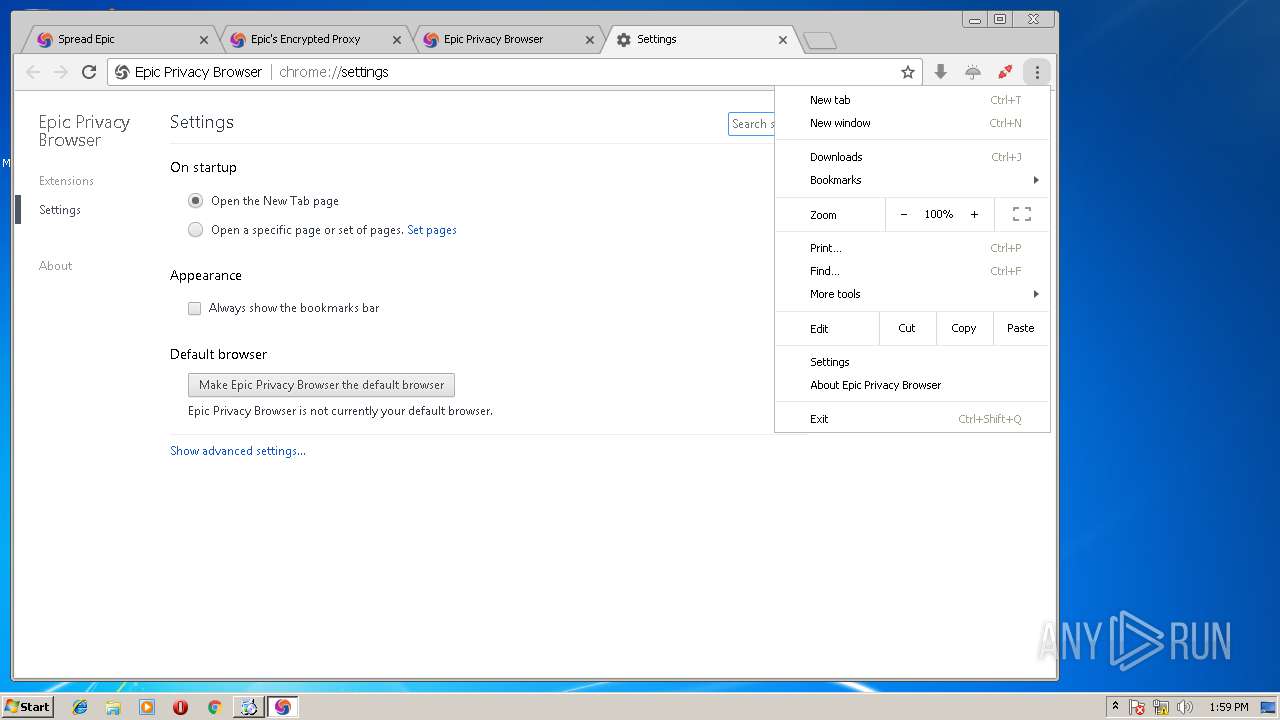The image size is (1280, 720).
Task: Click Paste in the Edit row
Action: [1021, 328]
